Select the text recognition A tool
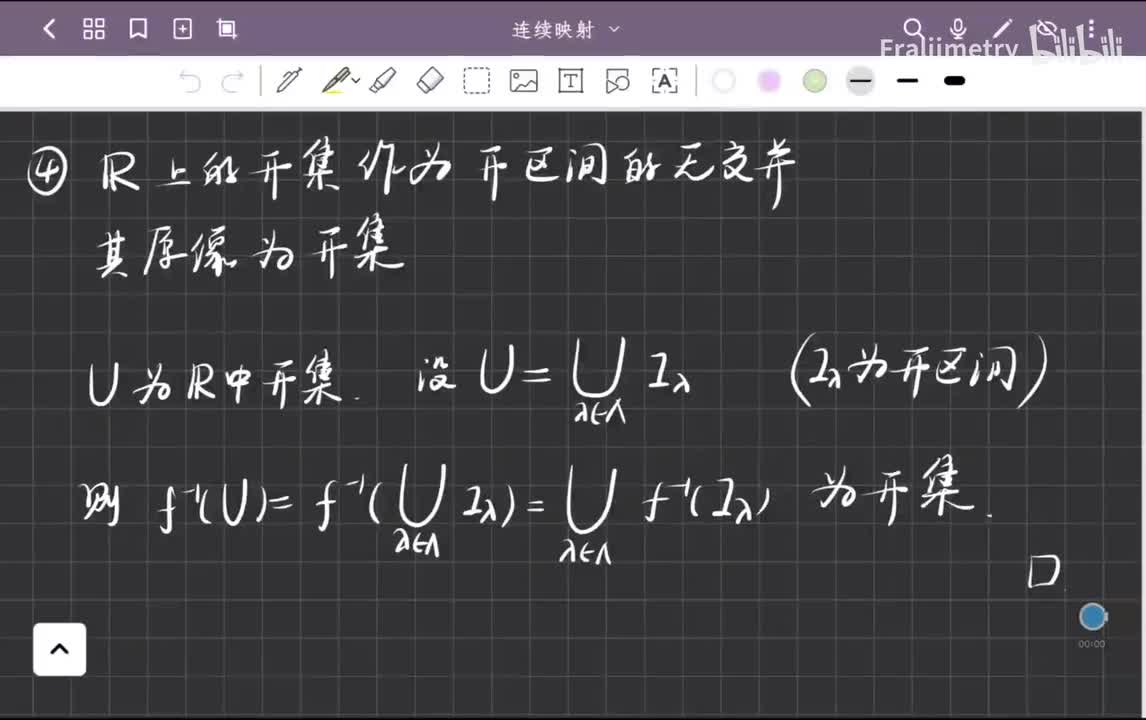1146x720 pixels. (664, 81)
